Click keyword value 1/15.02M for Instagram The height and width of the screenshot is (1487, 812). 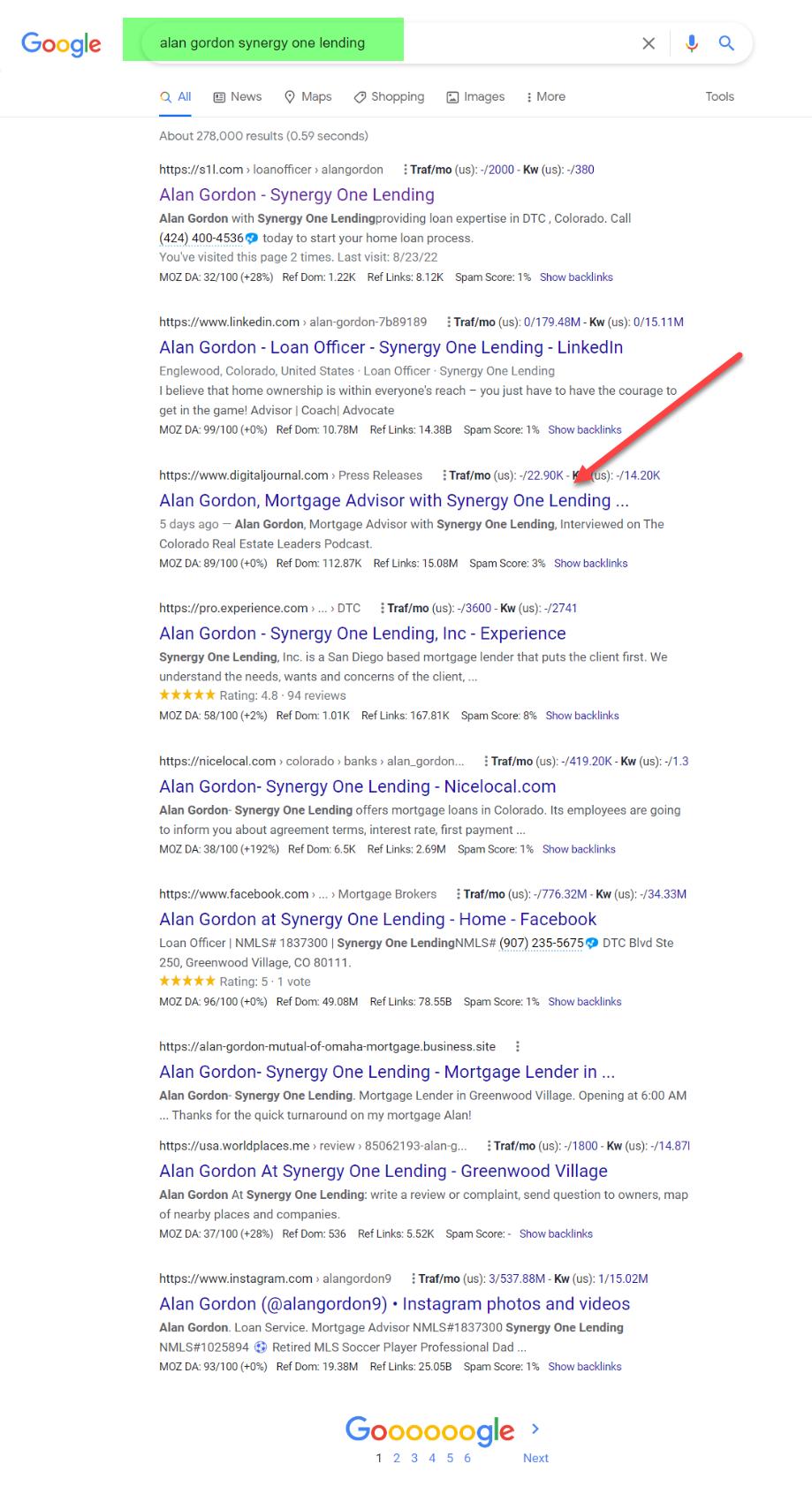click(x=623, y=1278)
